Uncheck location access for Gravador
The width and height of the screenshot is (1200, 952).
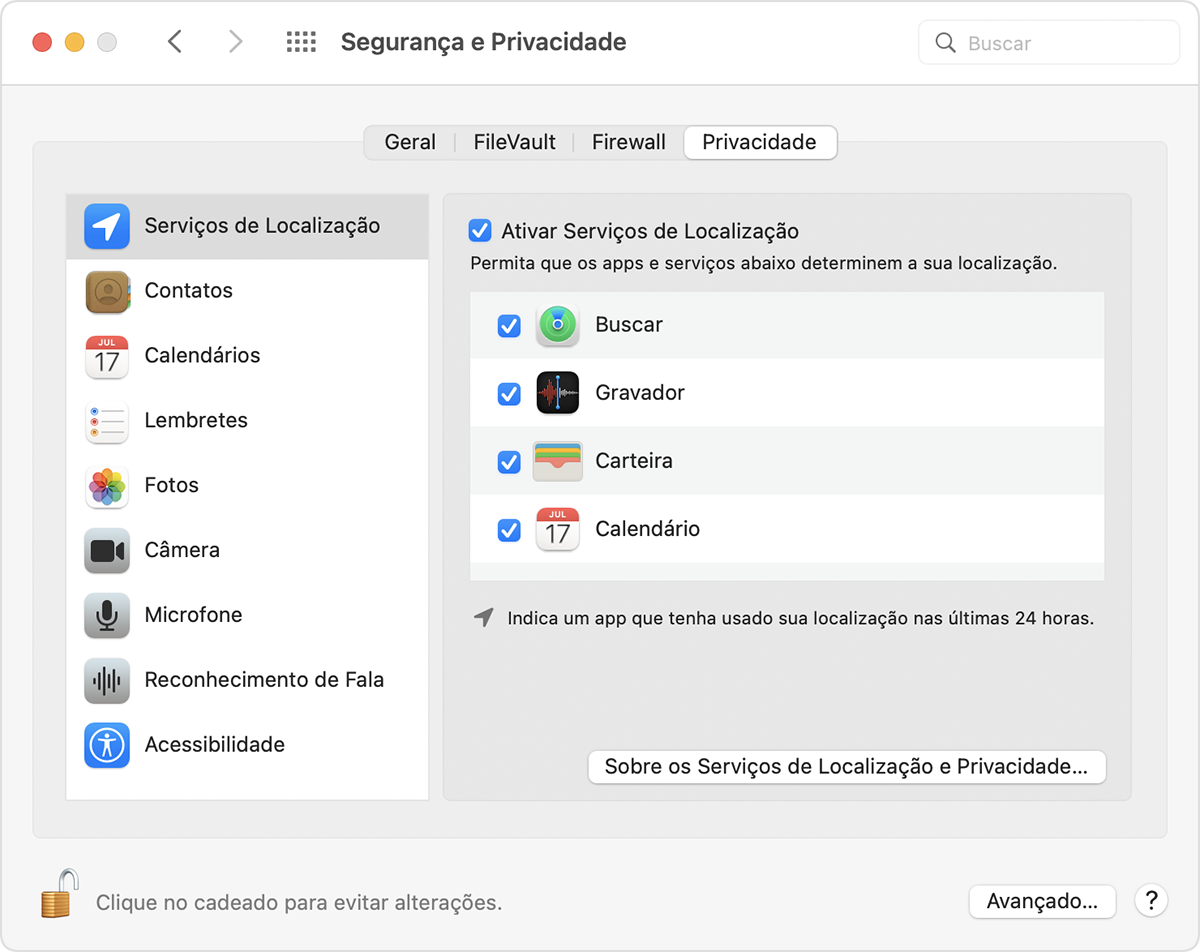pyautogui.click(x=509, y=394)
